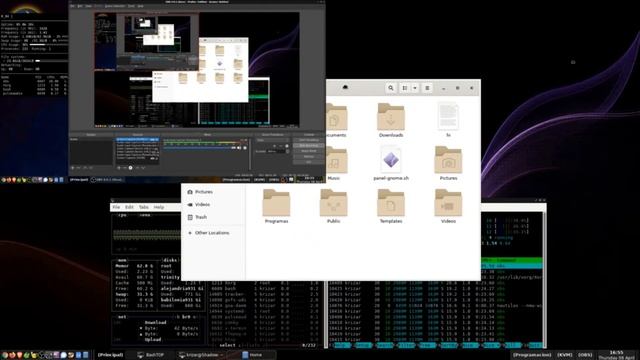
Task: Open Scene Collection menu in OBS
Action: coord(115,6)
